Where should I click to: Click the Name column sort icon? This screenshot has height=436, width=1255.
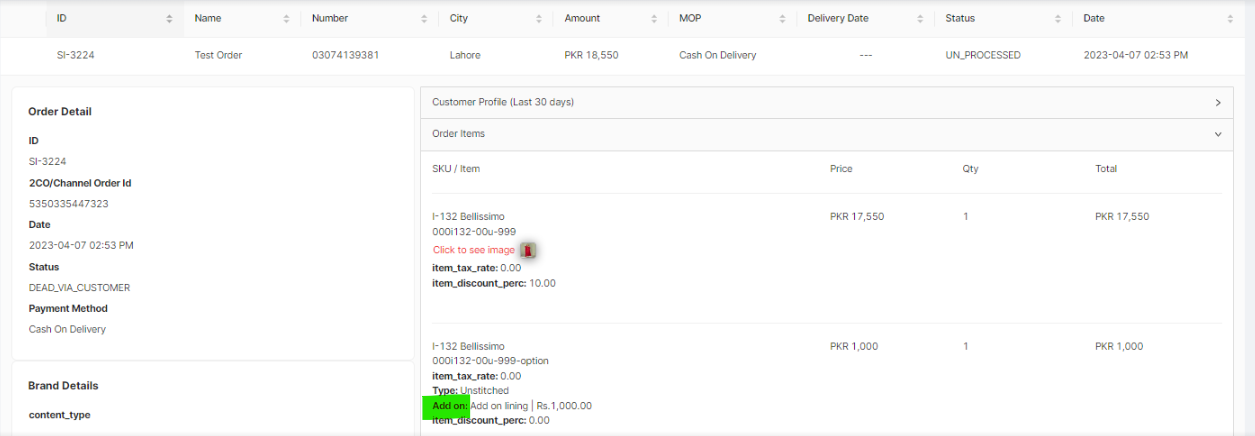click(x=287, y=19)
